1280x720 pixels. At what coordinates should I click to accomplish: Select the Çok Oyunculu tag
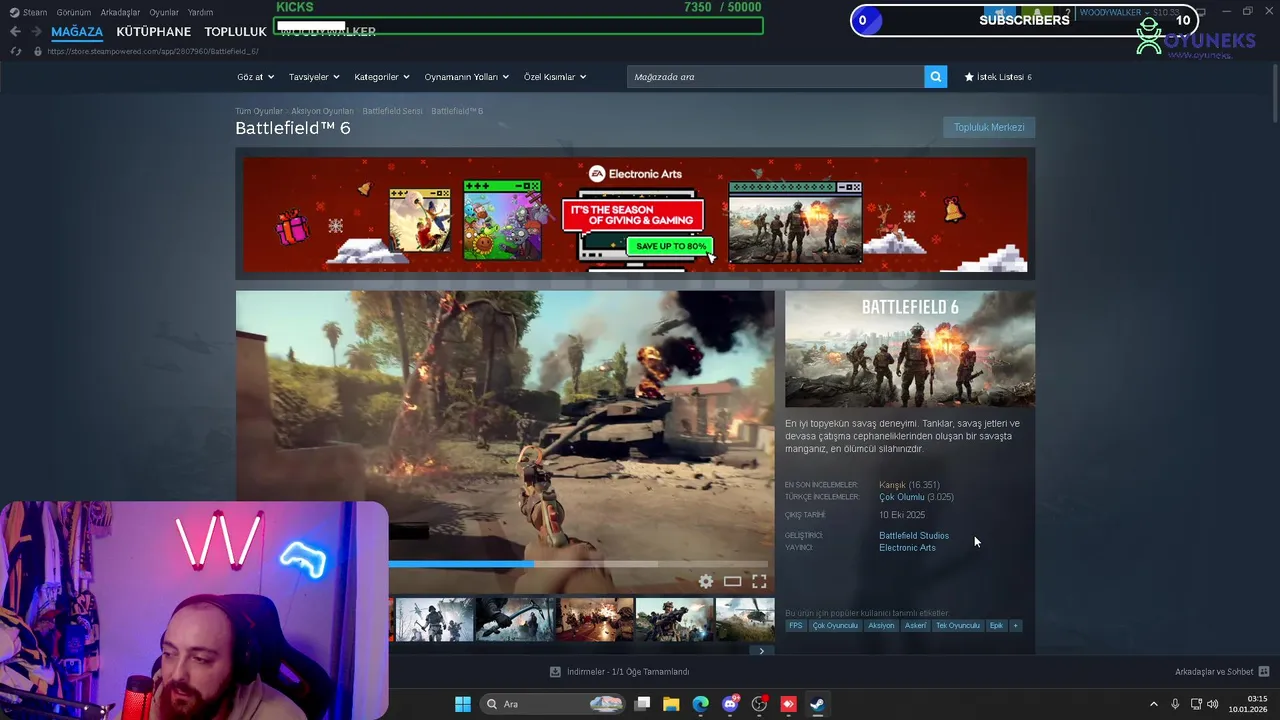835,626
